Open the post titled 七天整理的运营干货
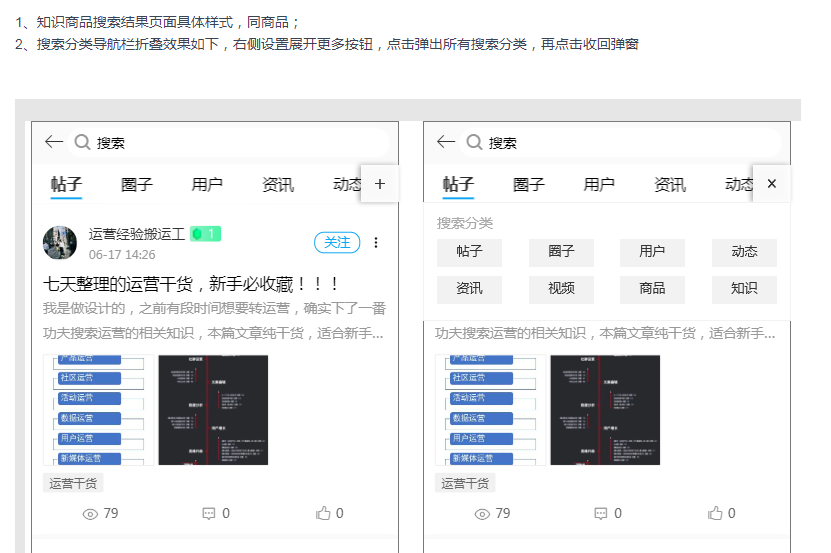The image size is (831, 553). [x=192, y=284]
